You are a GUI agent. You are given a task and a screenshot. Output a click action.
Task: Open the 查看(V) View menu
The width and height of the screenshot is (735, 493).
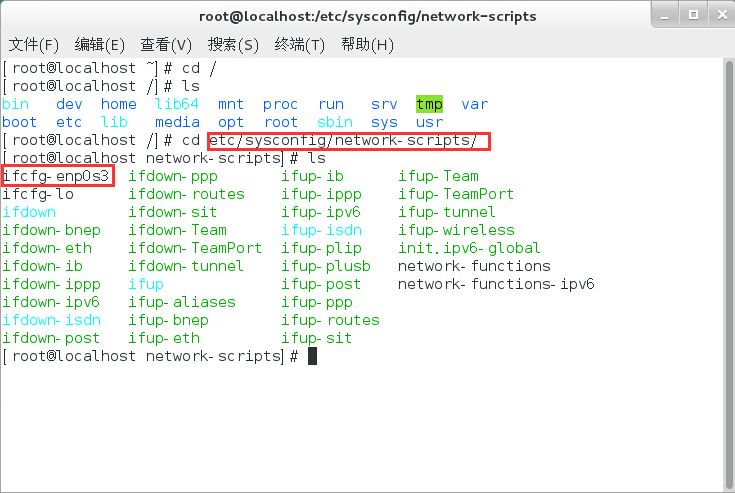tap(166, 45)
